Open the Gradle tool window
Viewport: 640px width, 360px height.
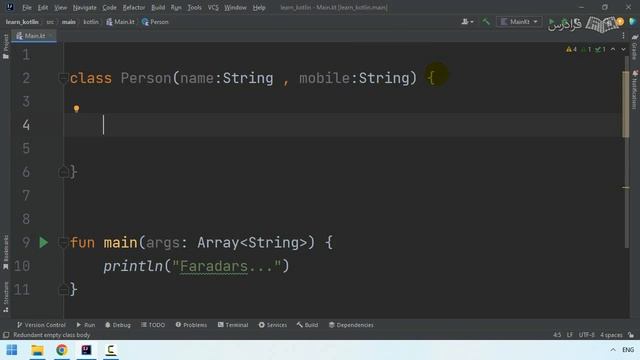pyautogui.click(x=635, y=47)
